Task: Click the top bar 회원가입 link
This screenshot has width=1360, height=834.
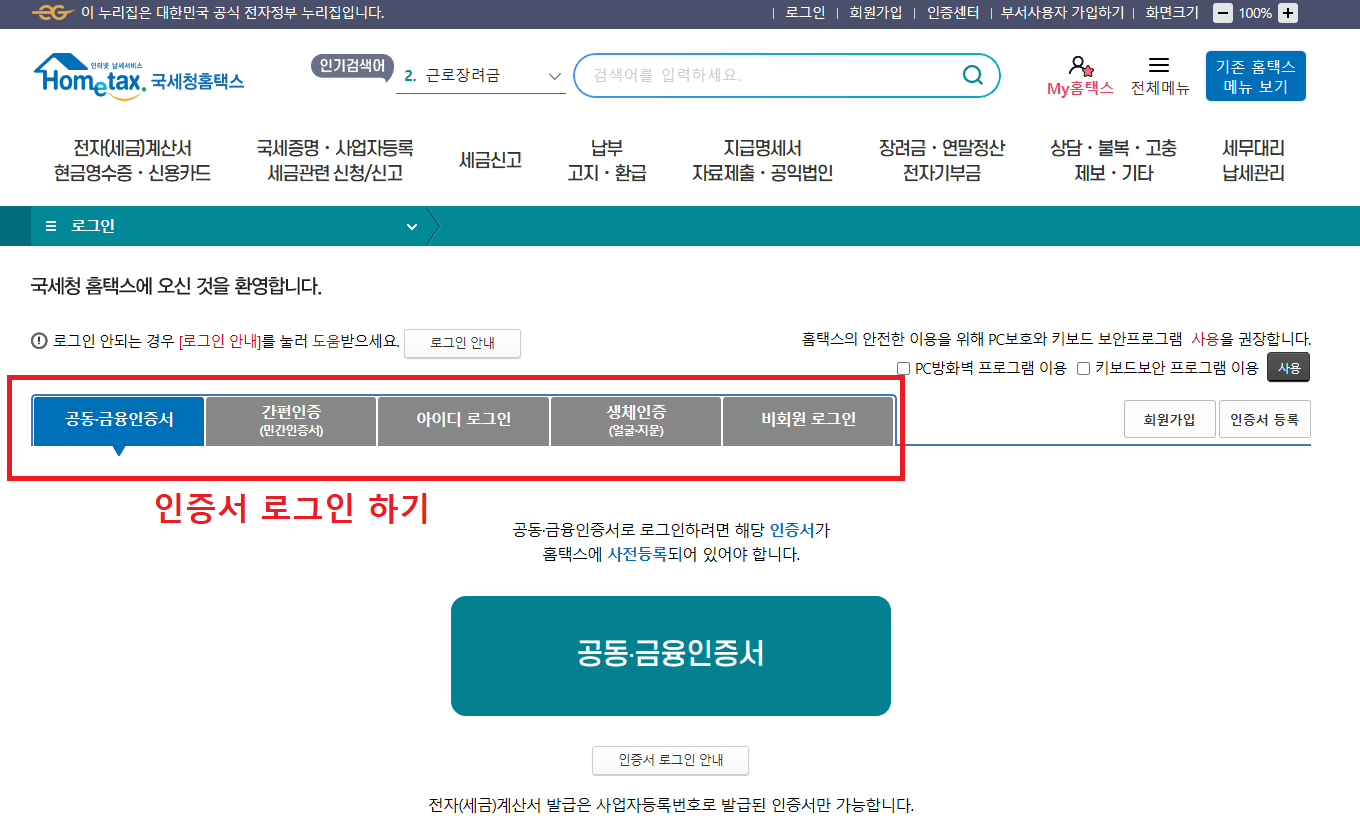Action: 876,13
